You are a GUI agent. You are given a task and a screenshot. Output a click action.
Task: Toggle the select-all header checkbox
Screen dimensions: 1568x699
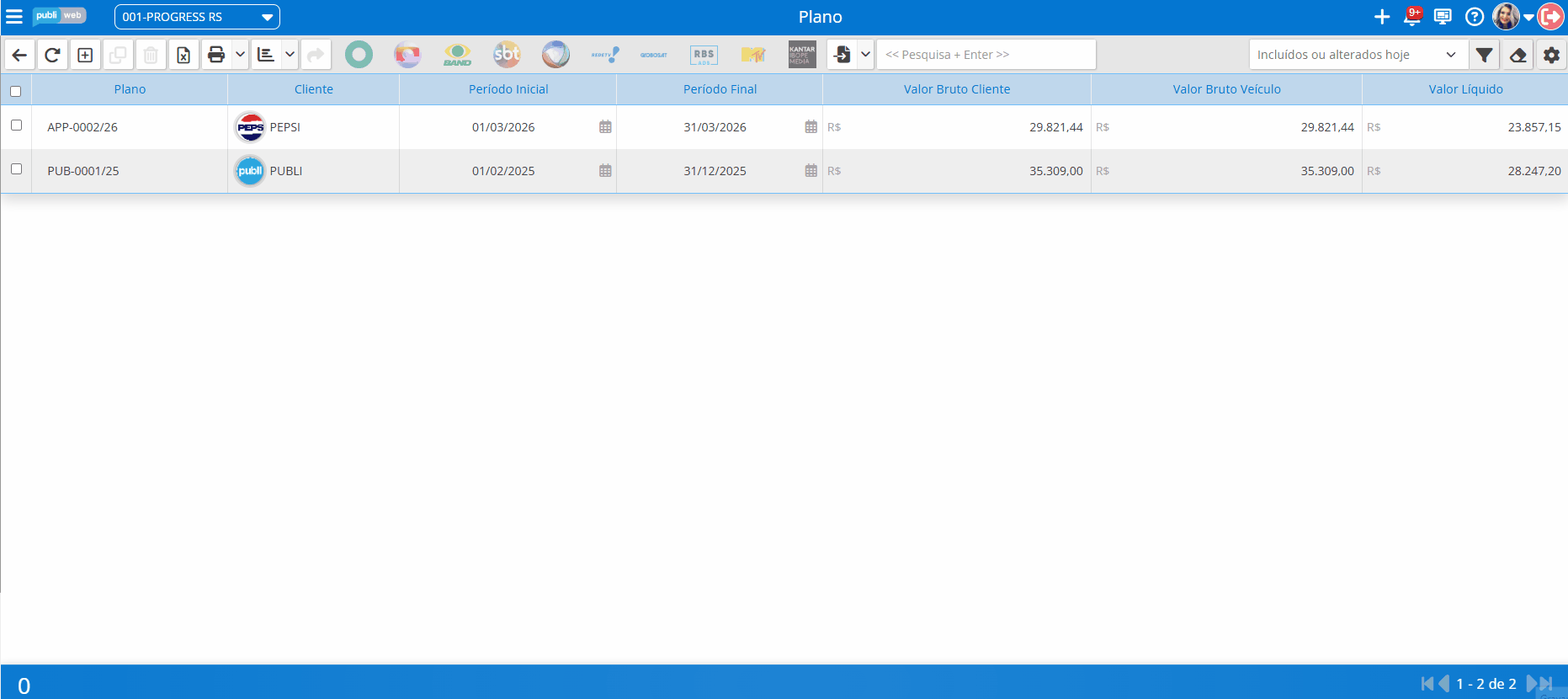16,91
